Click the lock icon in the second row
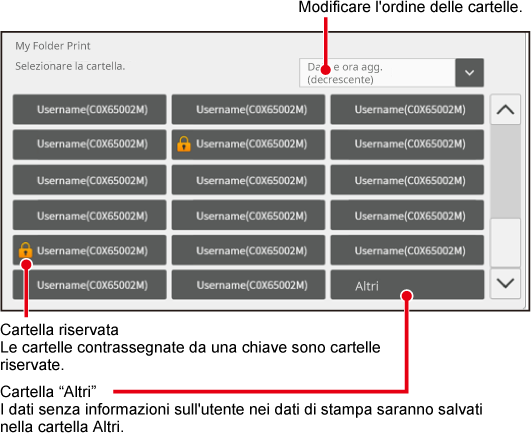The image size is (531, 433). (x=184, y=144)
